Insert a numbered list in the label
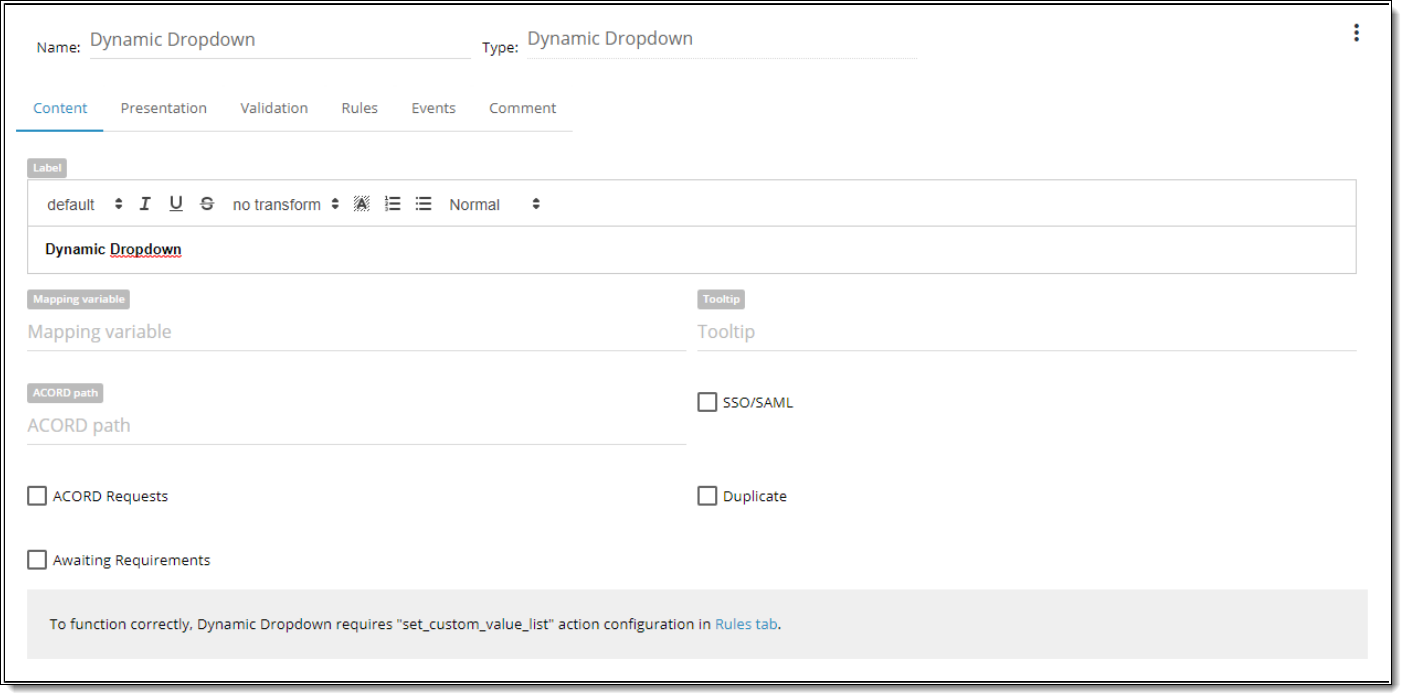 coord(393,204)
